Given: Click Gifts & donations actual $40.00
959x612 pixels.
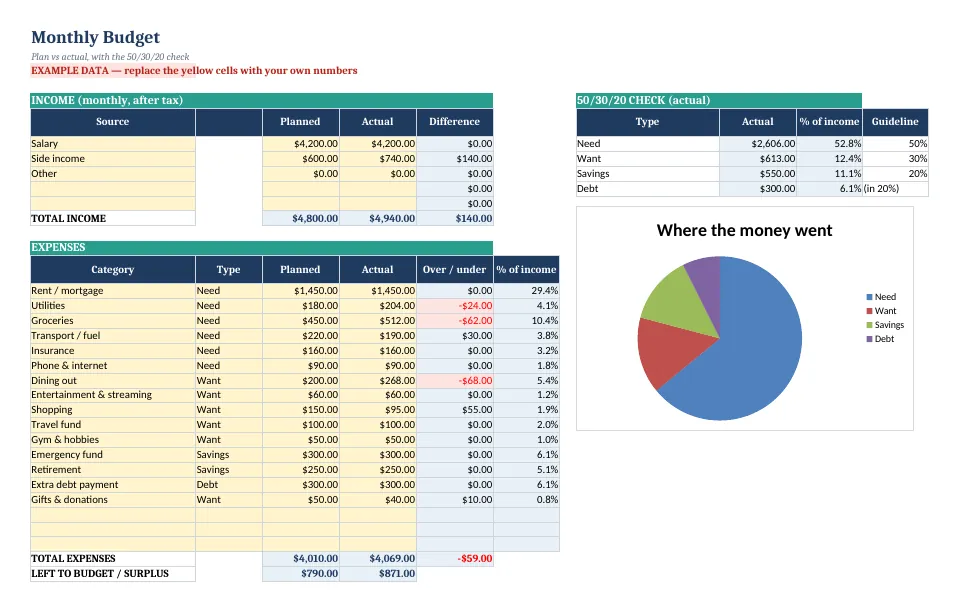Looking at the screenshot, I should pyautogui.click(x=378, y=500).
